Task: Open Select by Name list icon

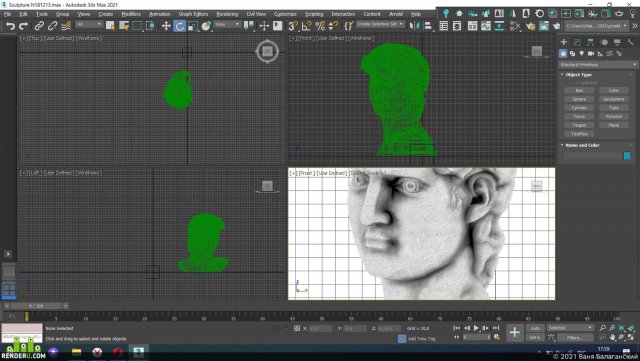Action: 124,26
